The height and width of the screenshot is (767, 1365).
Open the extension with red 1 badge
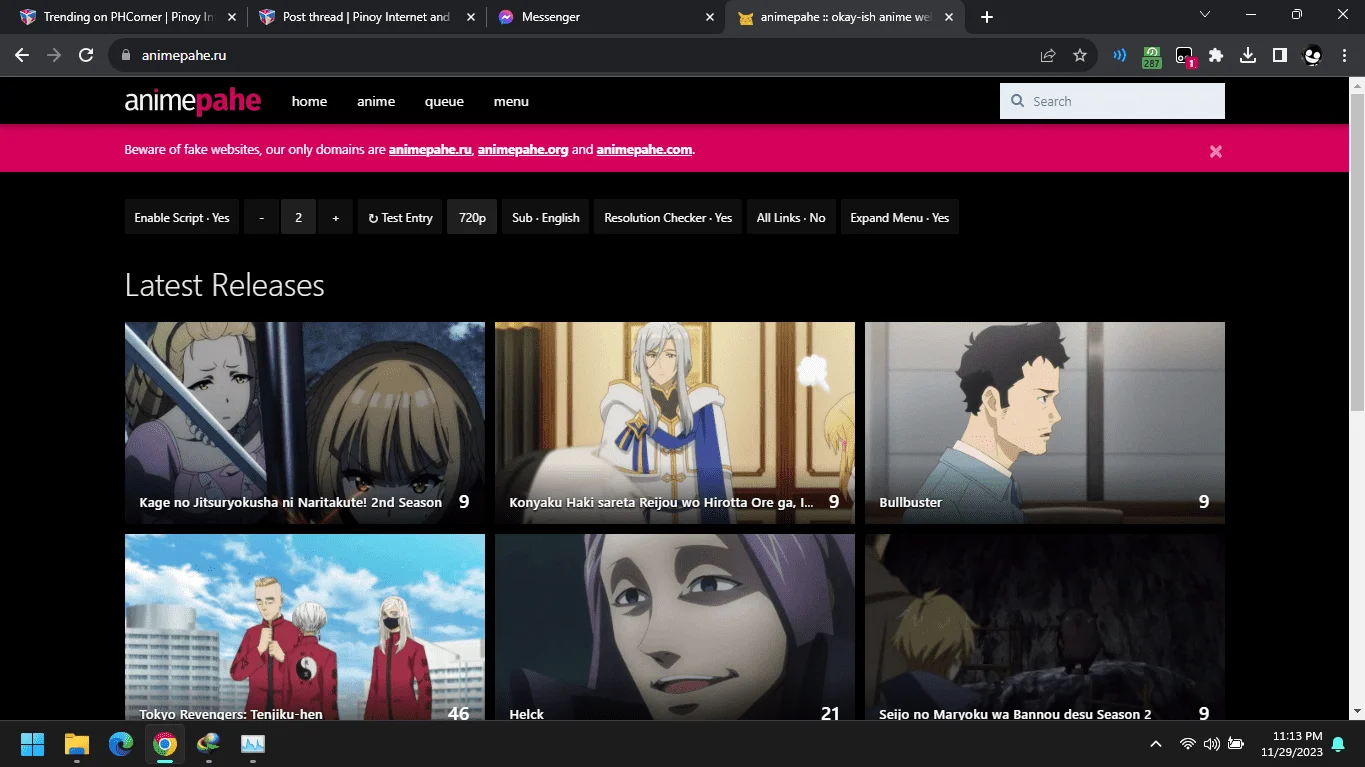1184,57
